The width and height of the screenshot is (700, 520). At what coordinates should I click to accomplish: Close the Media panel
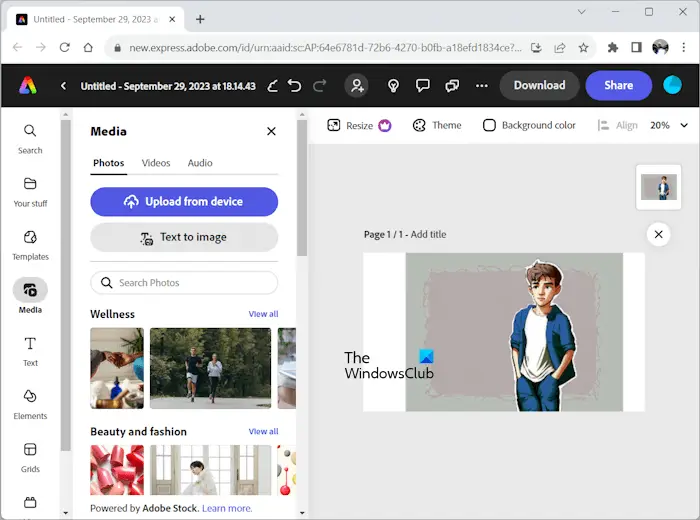[271, 131]
